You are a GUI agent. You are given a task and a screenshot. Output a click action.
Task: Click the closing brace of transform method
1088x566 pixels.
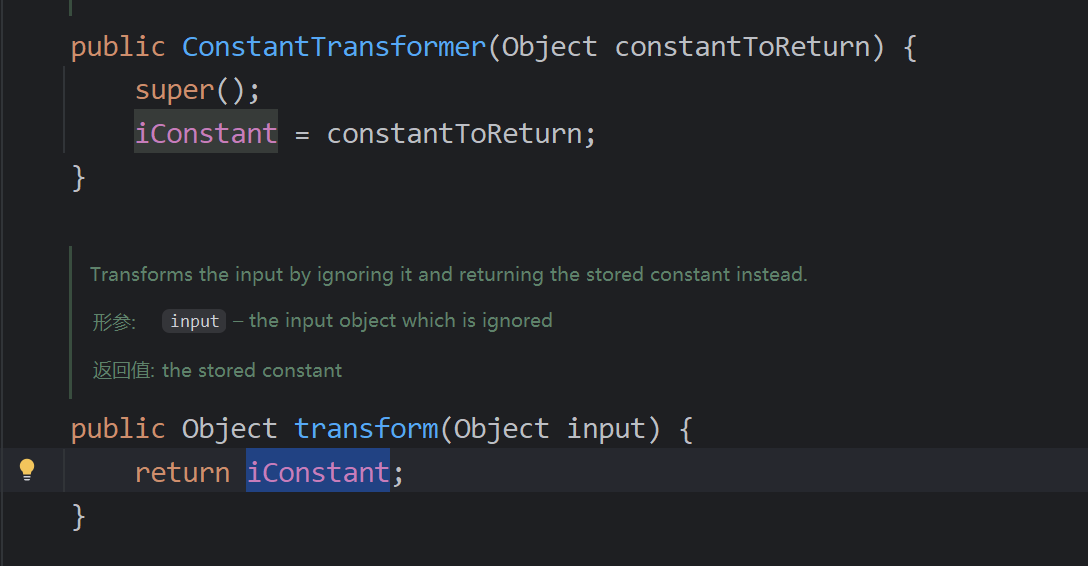coord(78,517)
